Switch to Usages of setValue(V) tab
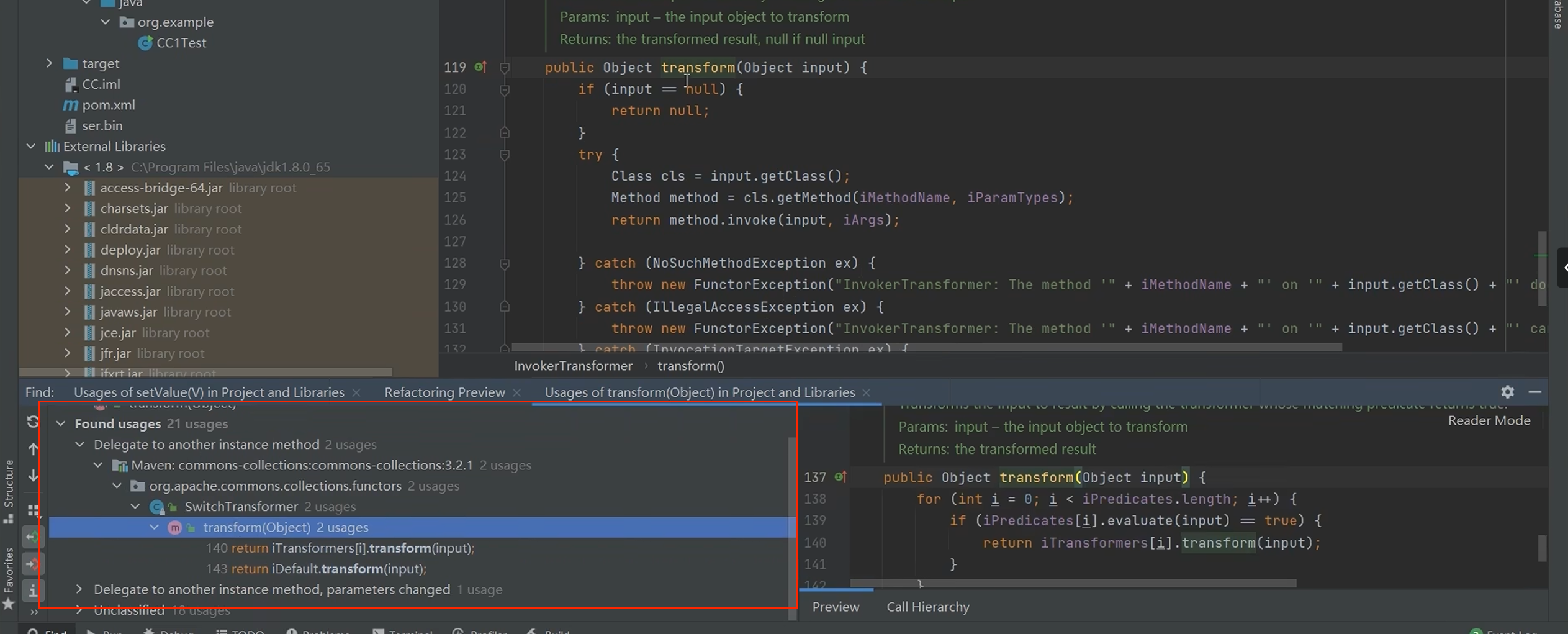 click(209, 392)
